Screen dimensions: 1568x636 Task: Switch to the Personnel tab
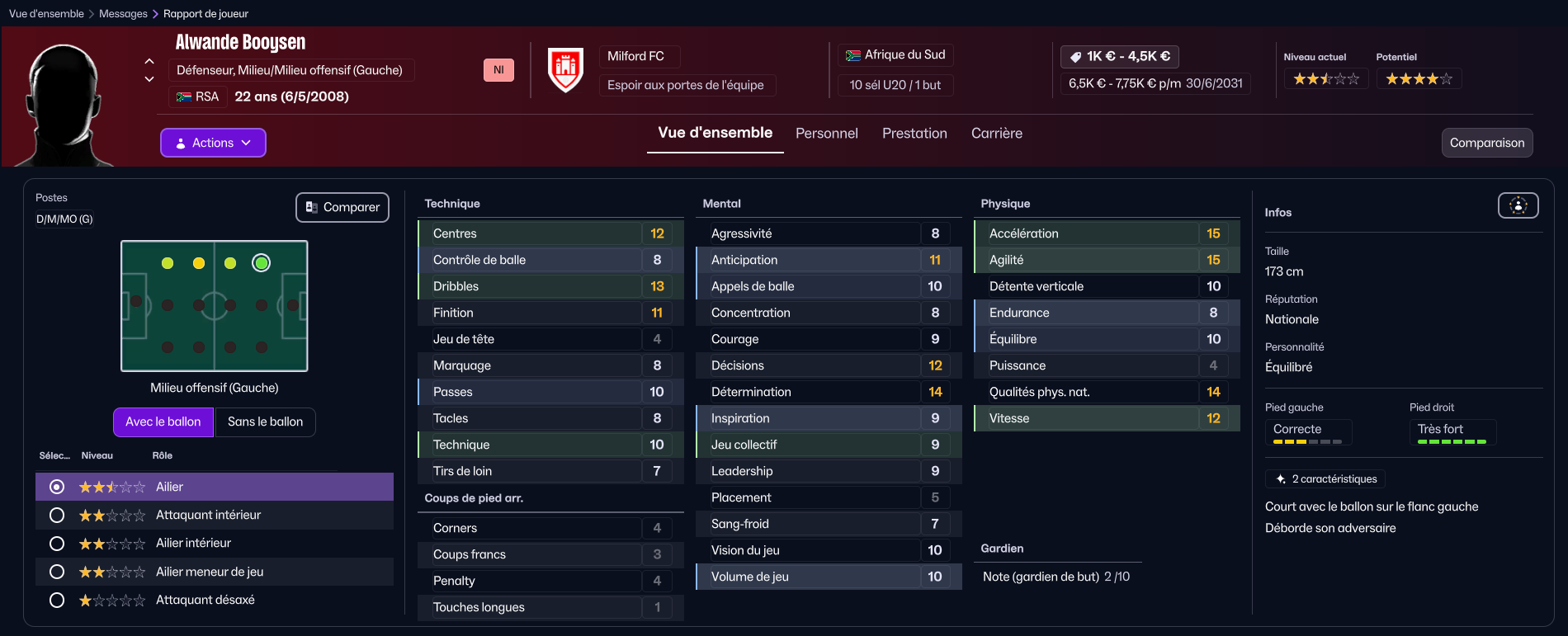[x=826, y=134]
